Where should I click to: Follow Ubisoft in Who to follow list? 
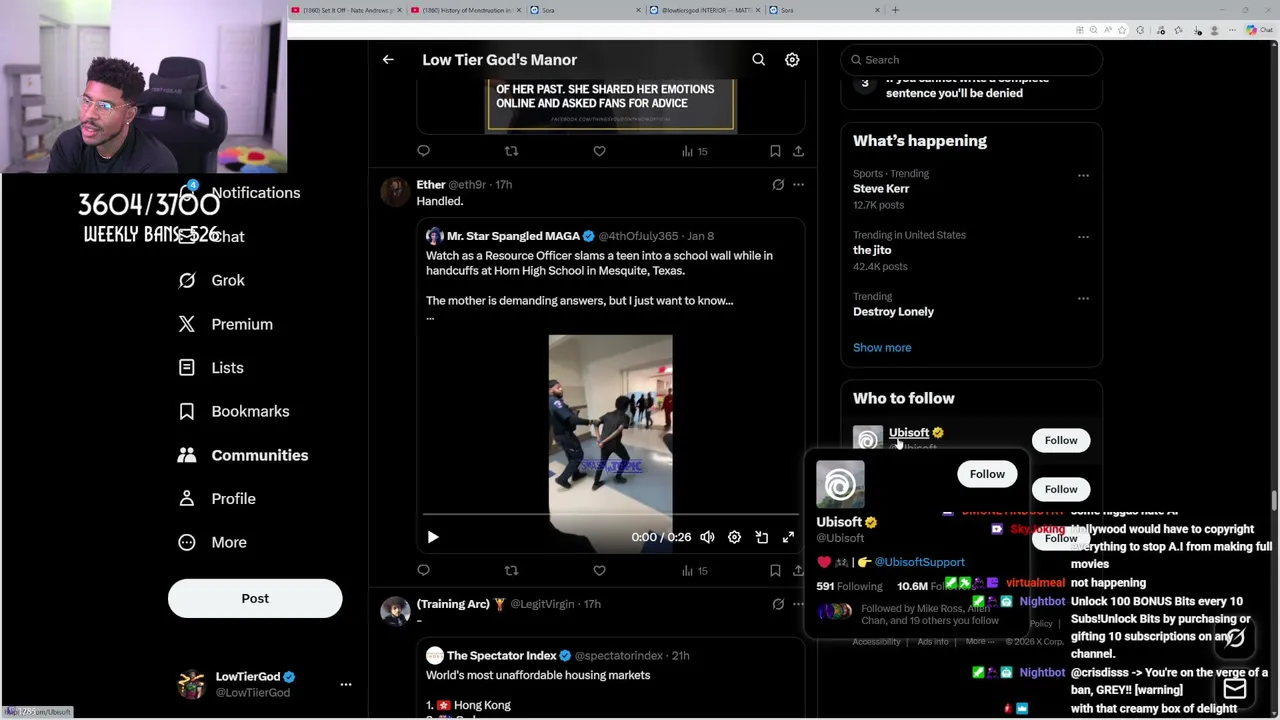coord(1061,440)
